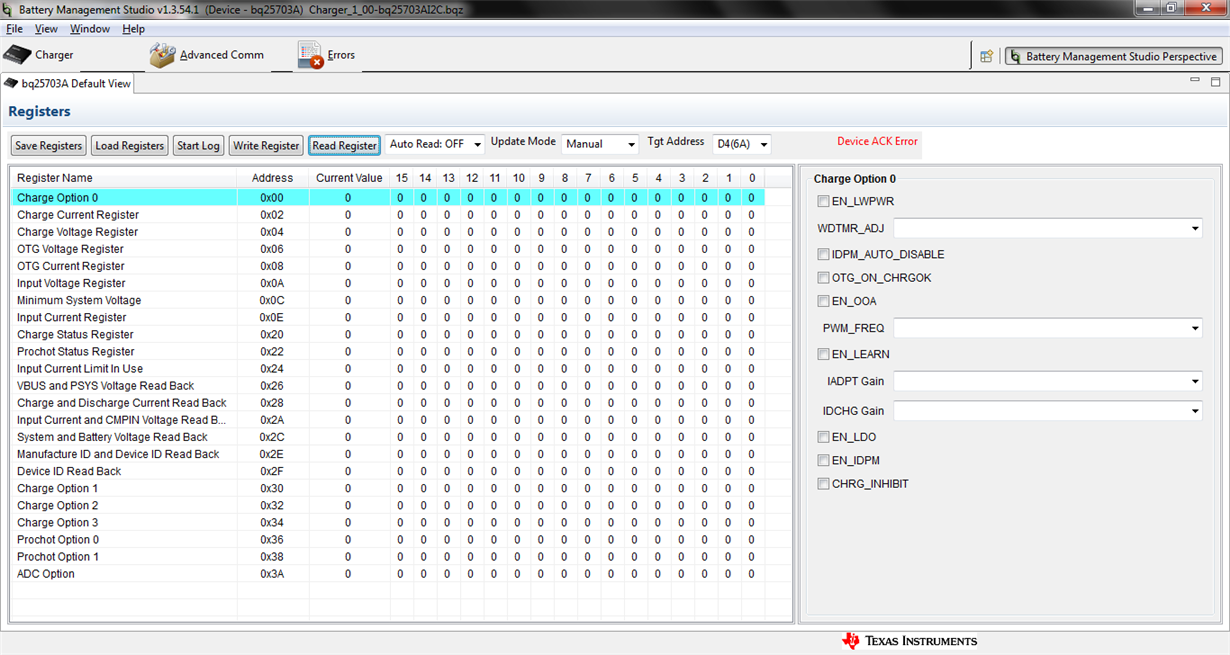The width and height of the screenshot is (1230, 655).
Task: Enable the EN_LEARN checkbox
Action: click(823, 354)
